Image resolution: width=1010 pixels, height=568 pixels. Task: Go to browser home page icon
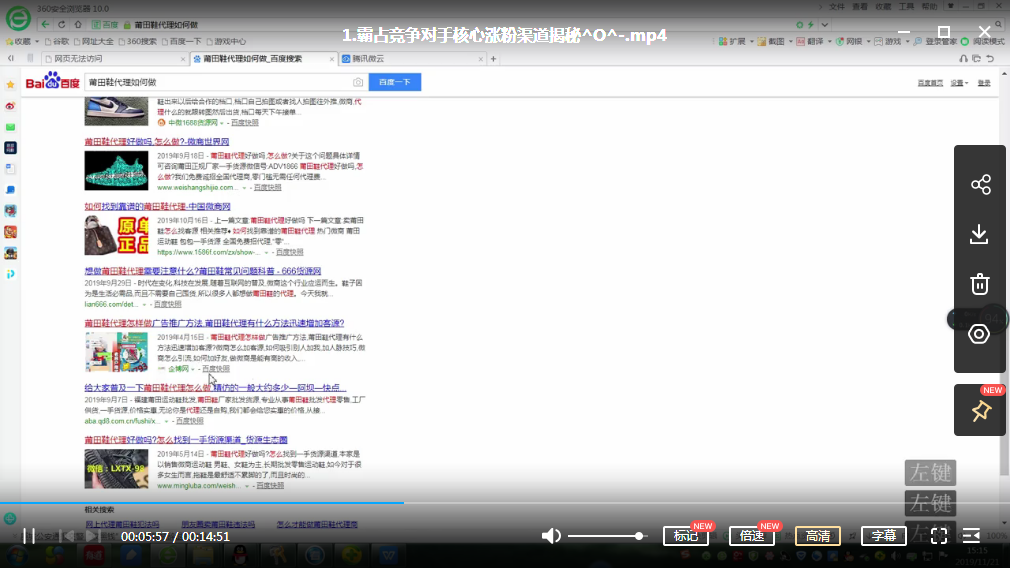click(78, 24)
